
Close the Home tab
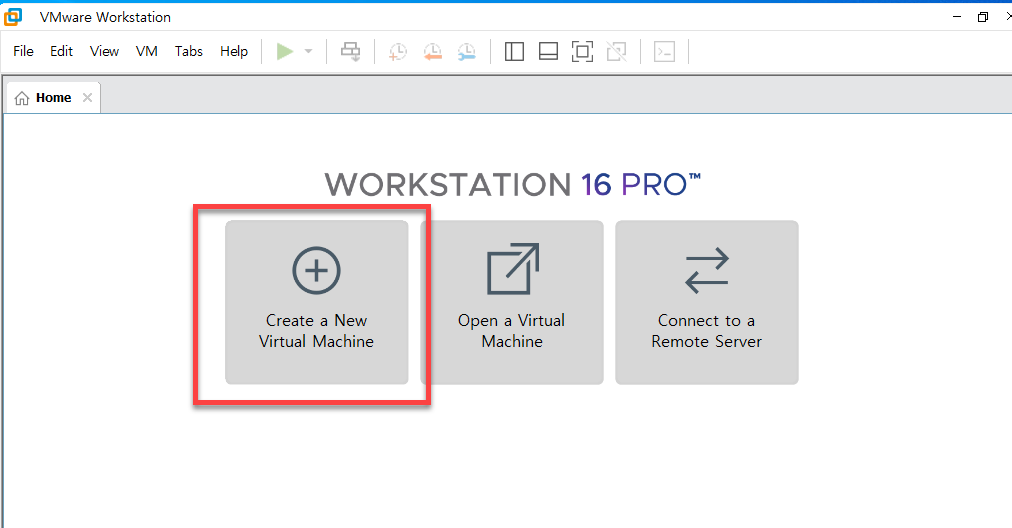(x=87, y=97)
